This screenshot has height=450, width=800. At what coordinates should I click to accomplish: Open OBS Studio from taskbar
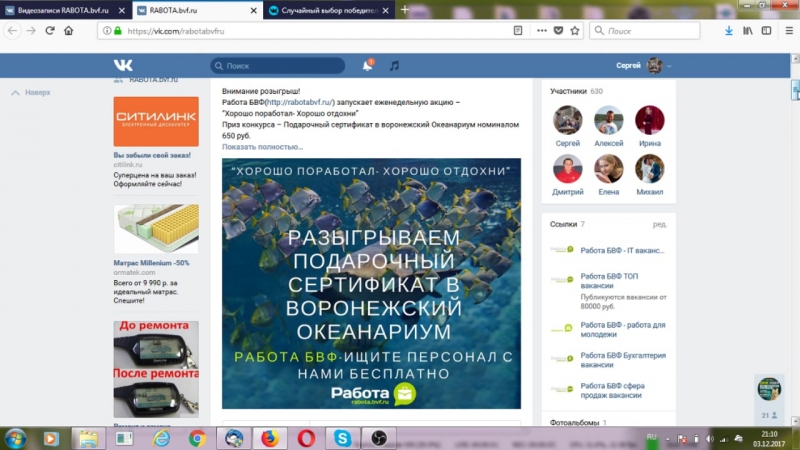(379, 438)
